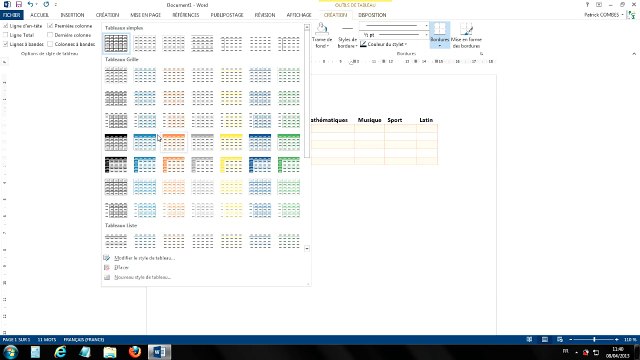Click the 11 MOTS word count
The width and height of the screenshot is (640, 360).
click(47, 340)
